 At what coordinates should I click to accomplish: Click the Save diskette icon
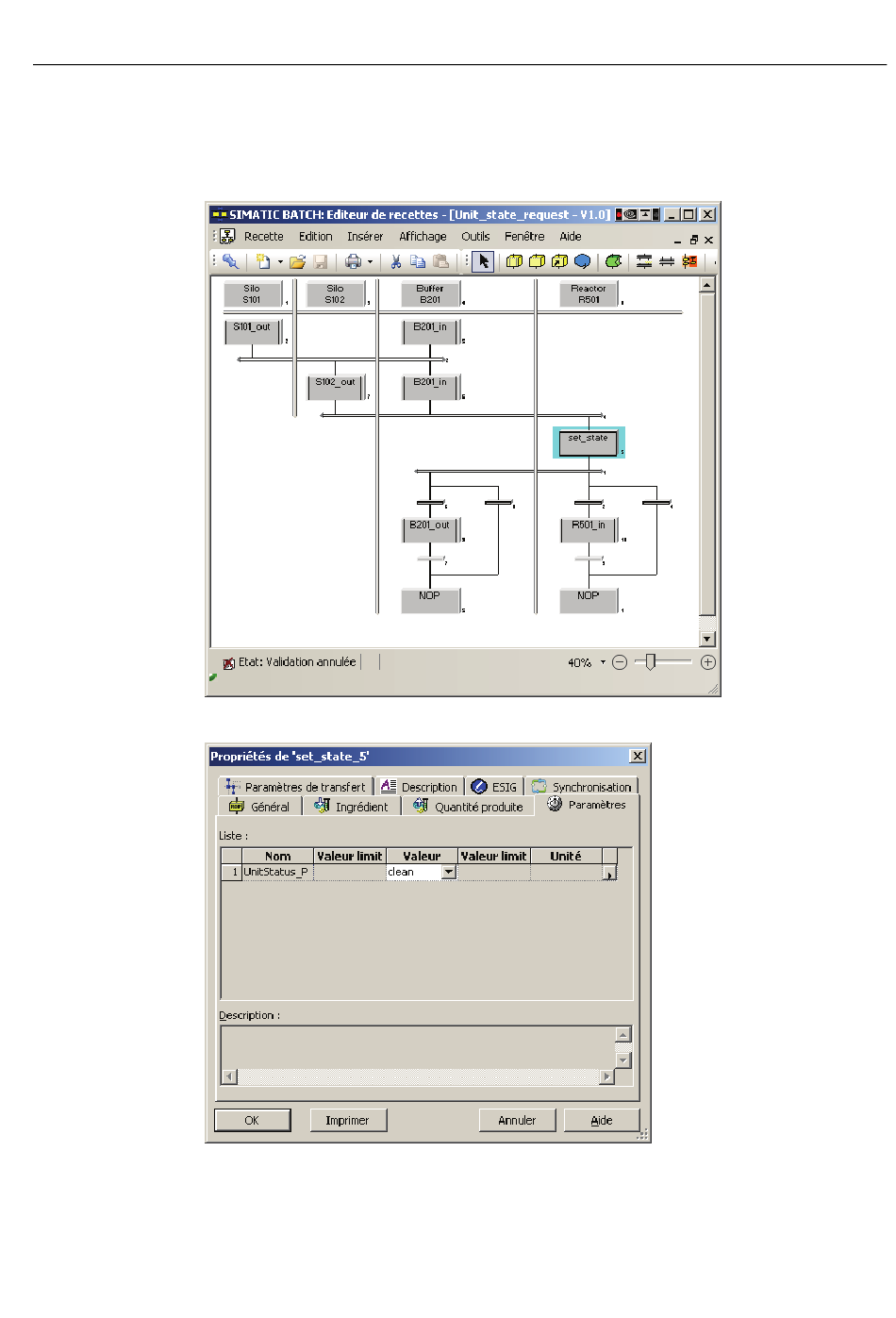[321, 261]
